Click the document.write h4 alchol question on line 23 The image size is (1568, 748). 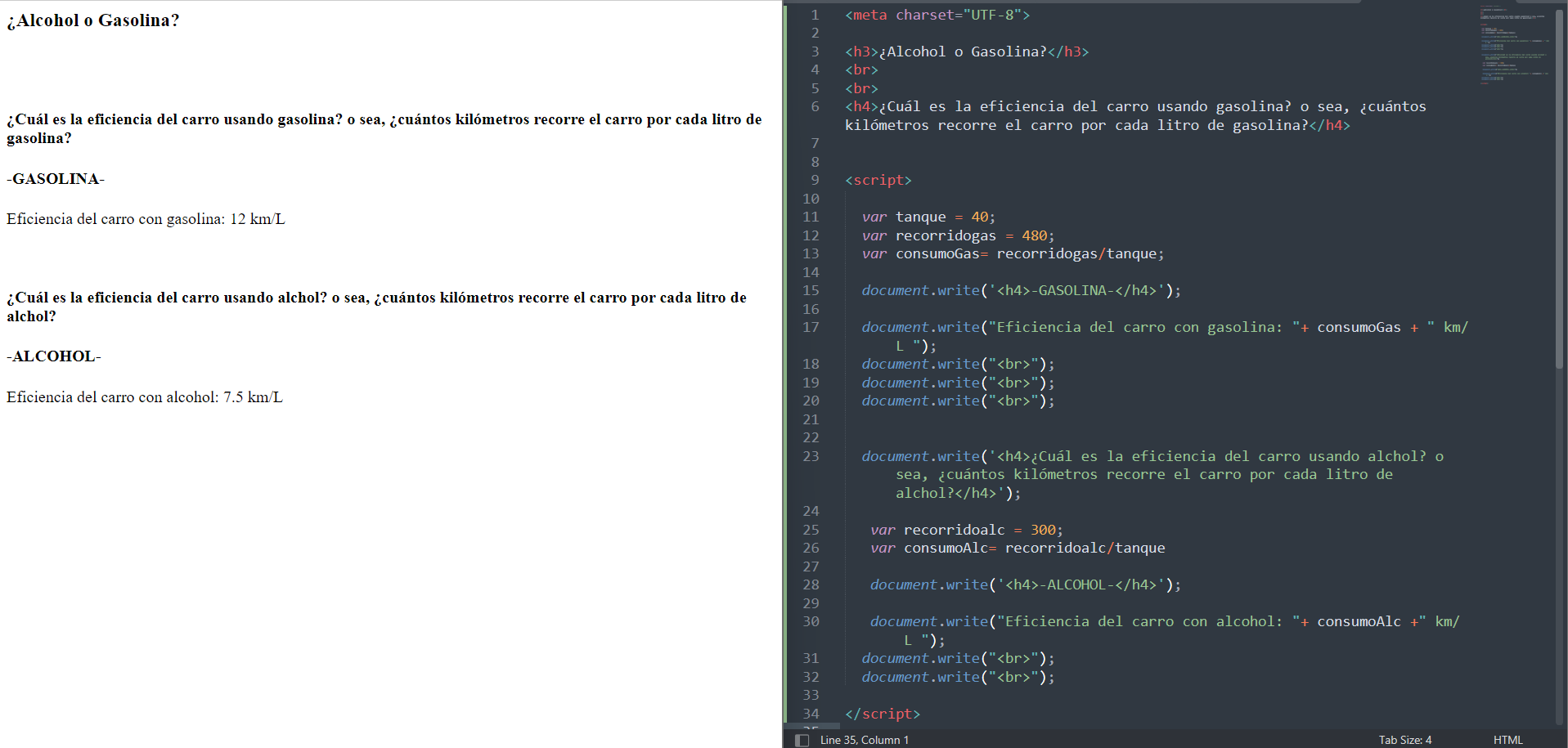tap(1152, 474)
